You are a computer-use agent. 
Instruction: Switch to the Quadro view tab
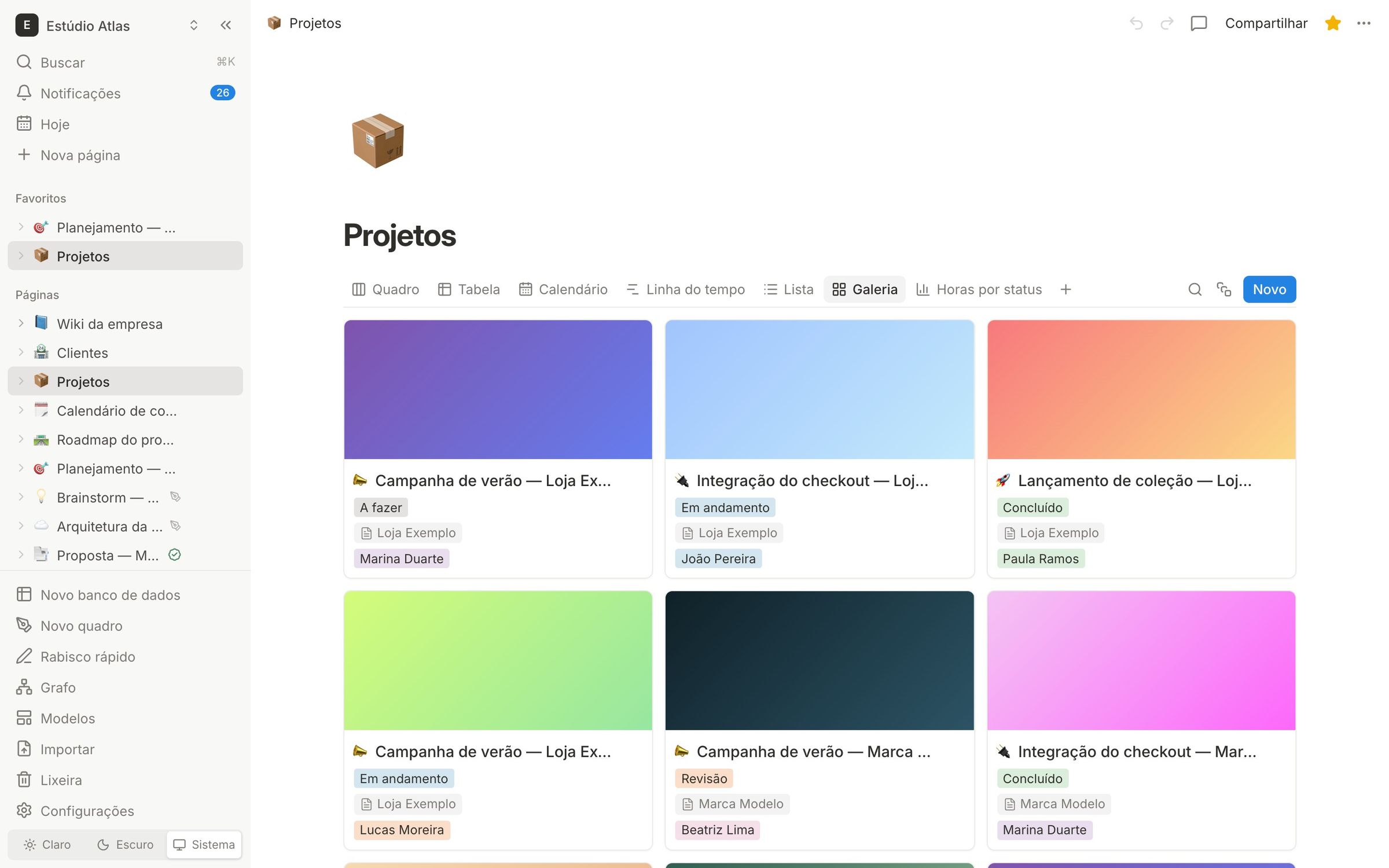pos(385,289)
